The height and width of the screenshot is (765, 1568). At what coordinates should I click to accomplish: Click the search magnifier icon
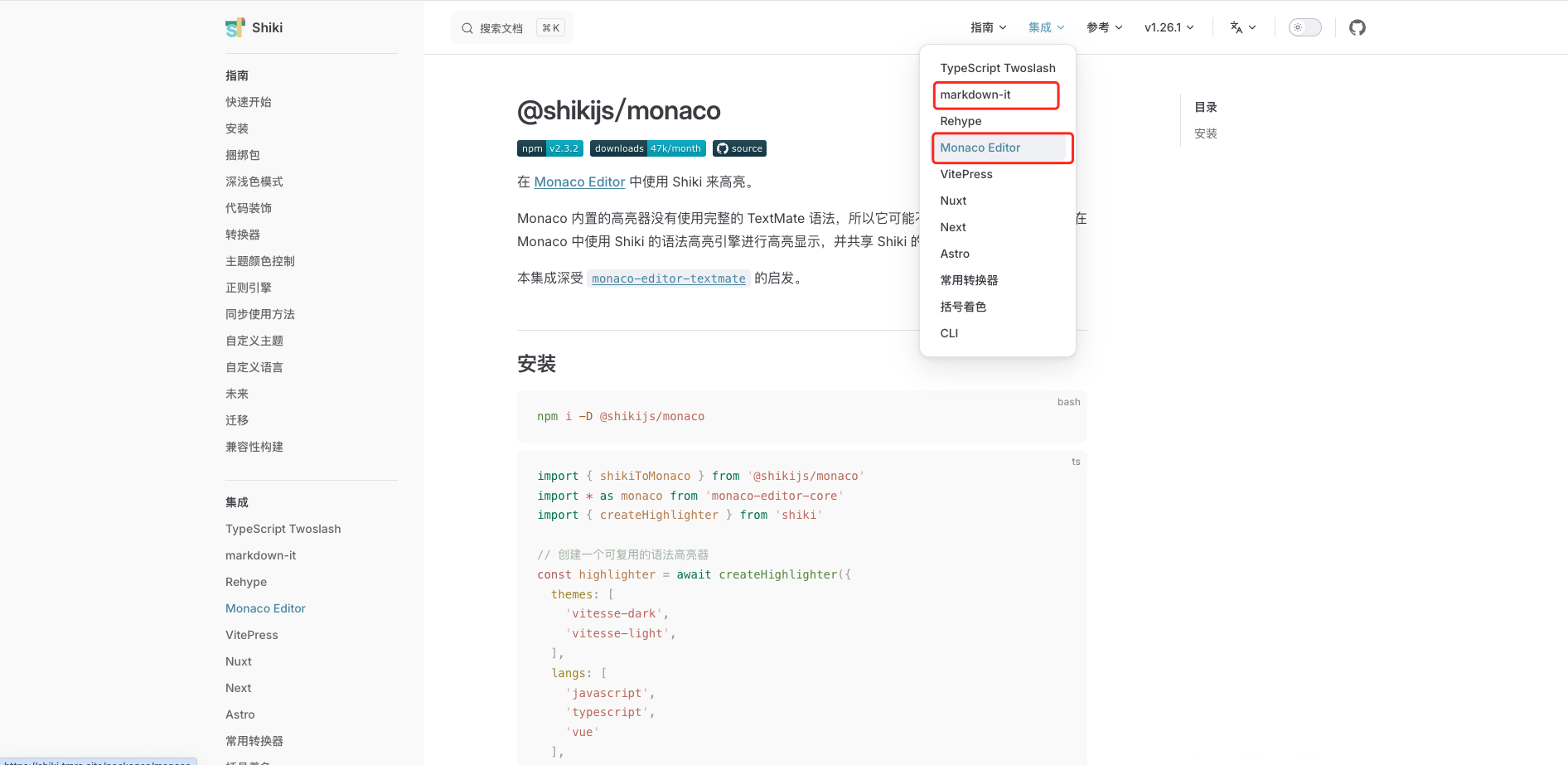pos(467,28)
